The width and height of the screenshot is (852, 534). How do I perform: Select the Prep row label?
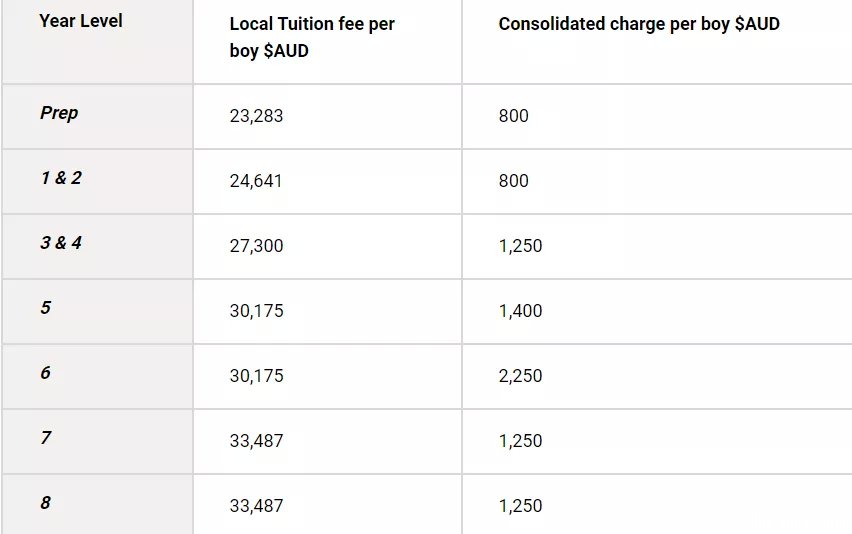pyautogui.click(x=59, y=113)
